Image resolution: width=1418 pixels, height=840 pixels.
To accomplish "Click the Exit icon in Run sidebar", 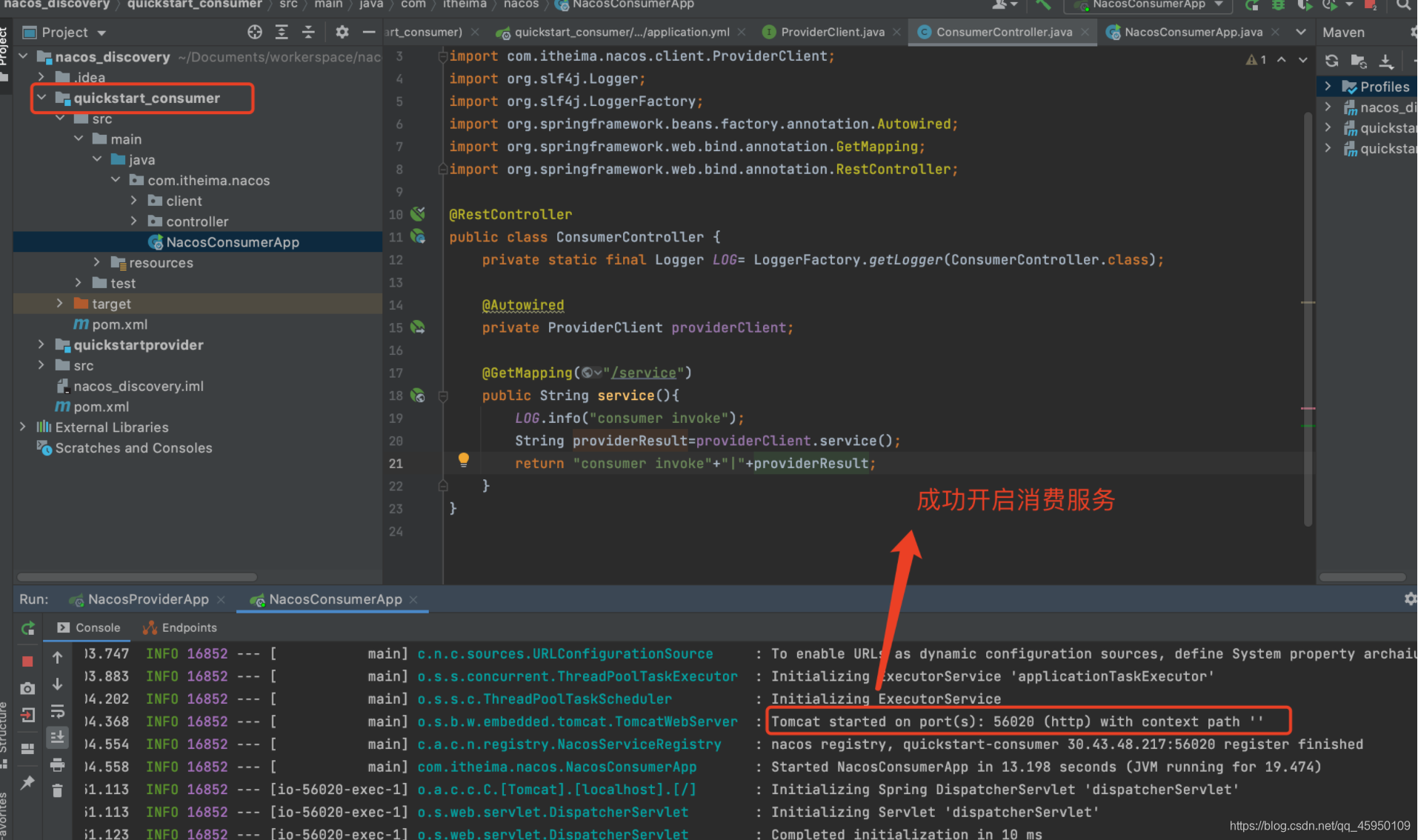I will point(28,715).
